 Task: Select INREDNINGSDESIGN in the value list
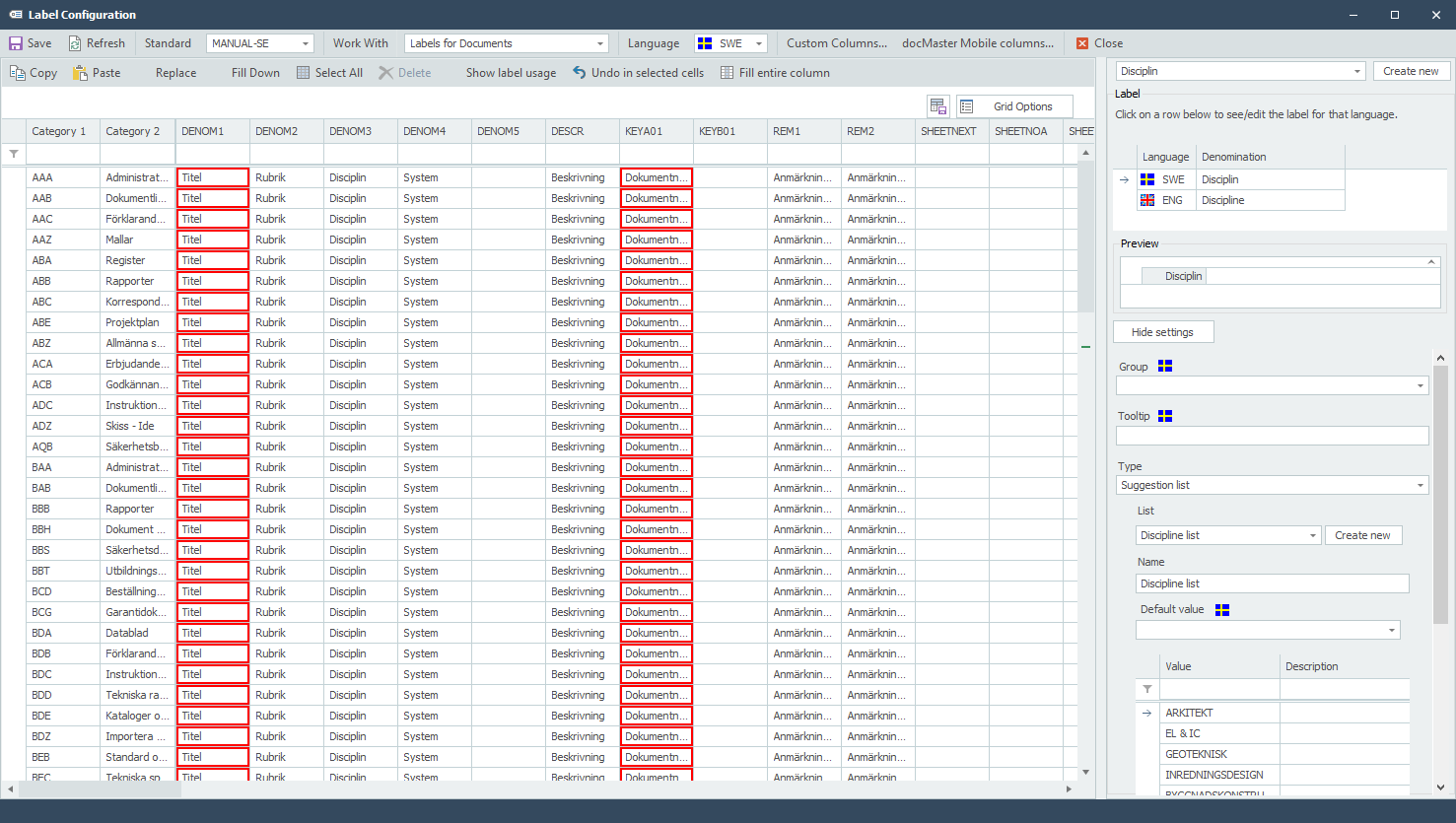coord(1219,775)
